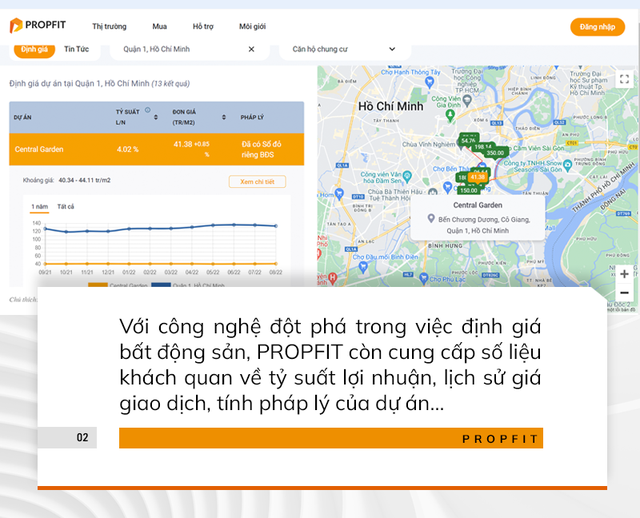Sort by Tỷ suất L/N column
Viewport: 640px width, 518px height.
coord(156,117)
